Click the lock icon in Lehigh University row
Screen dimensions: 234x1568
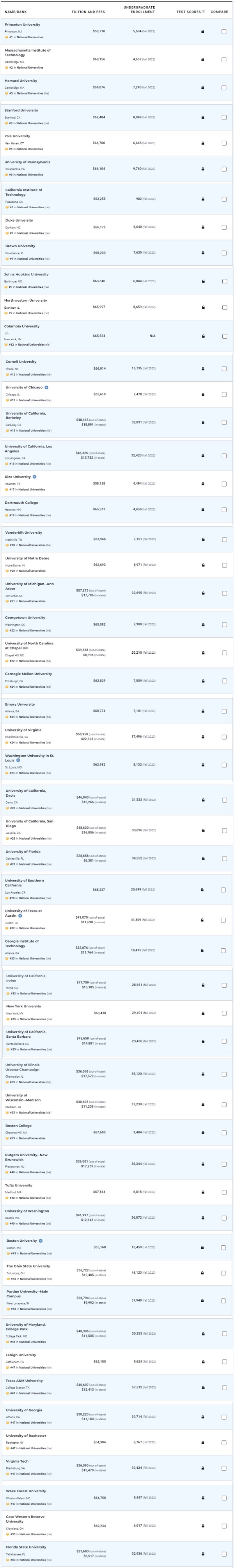pyautogui.click(x=202, y=1362)
